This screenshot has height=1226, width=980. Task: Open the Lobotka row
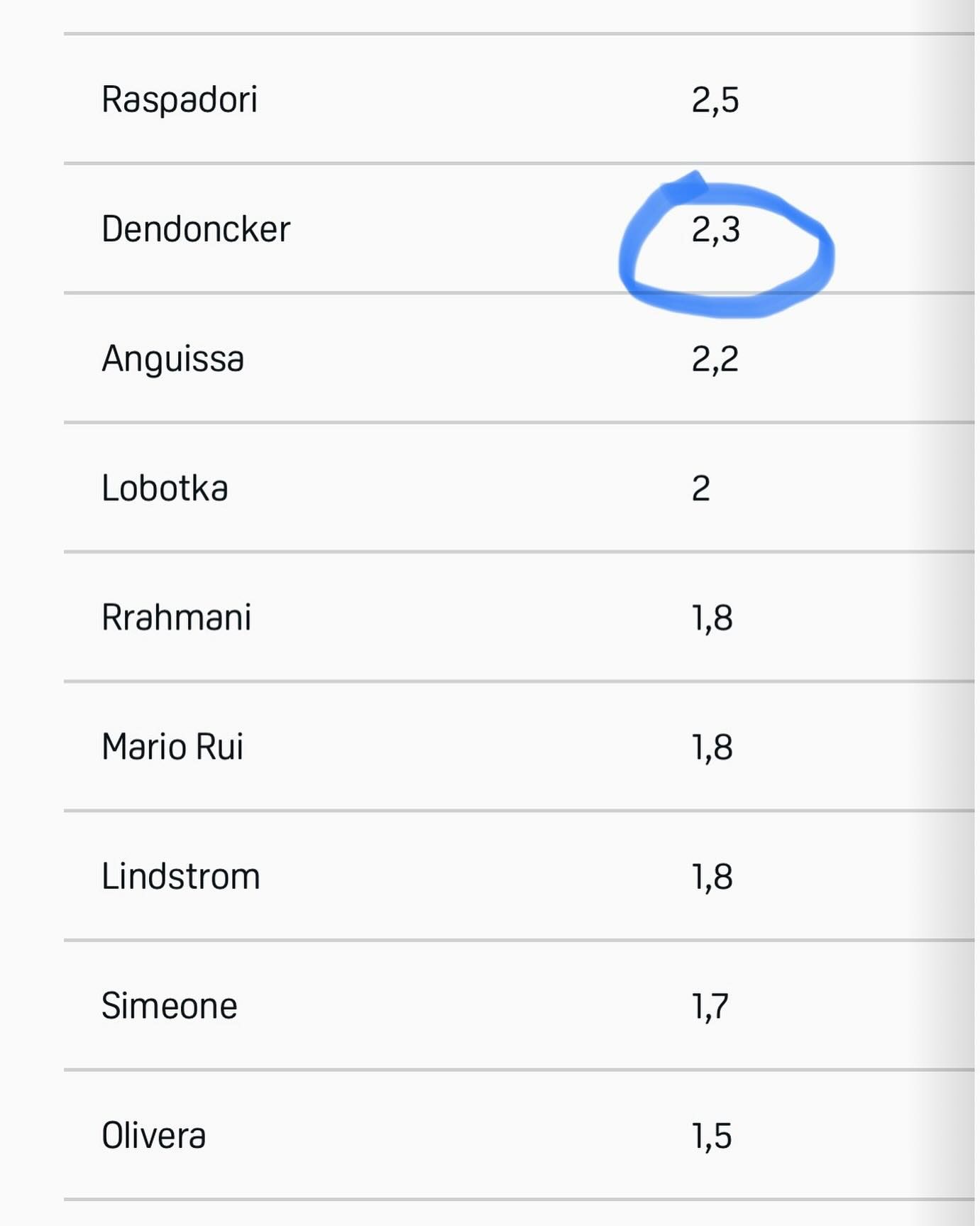[x=519, y=488]
